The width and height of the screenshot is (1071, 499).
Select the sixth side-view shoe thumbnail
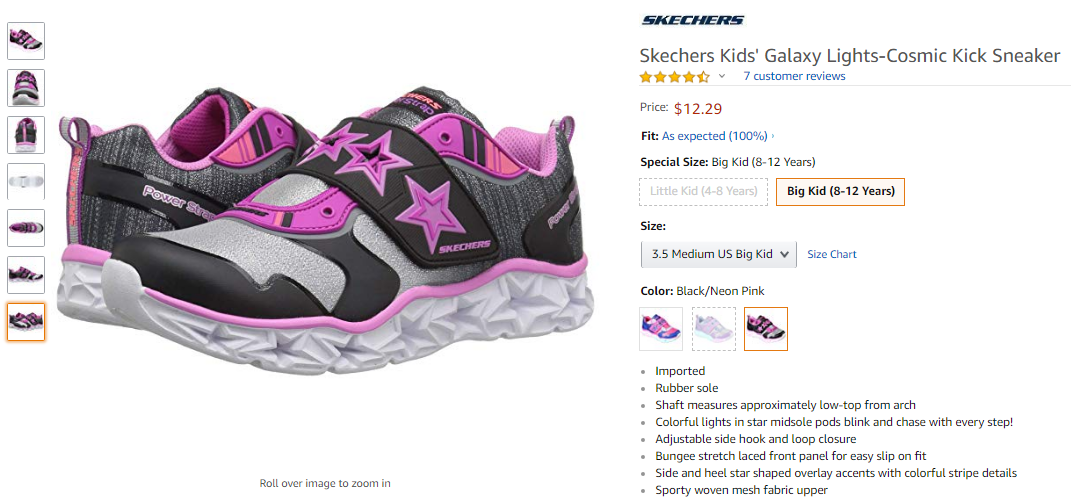pos(26,274)
